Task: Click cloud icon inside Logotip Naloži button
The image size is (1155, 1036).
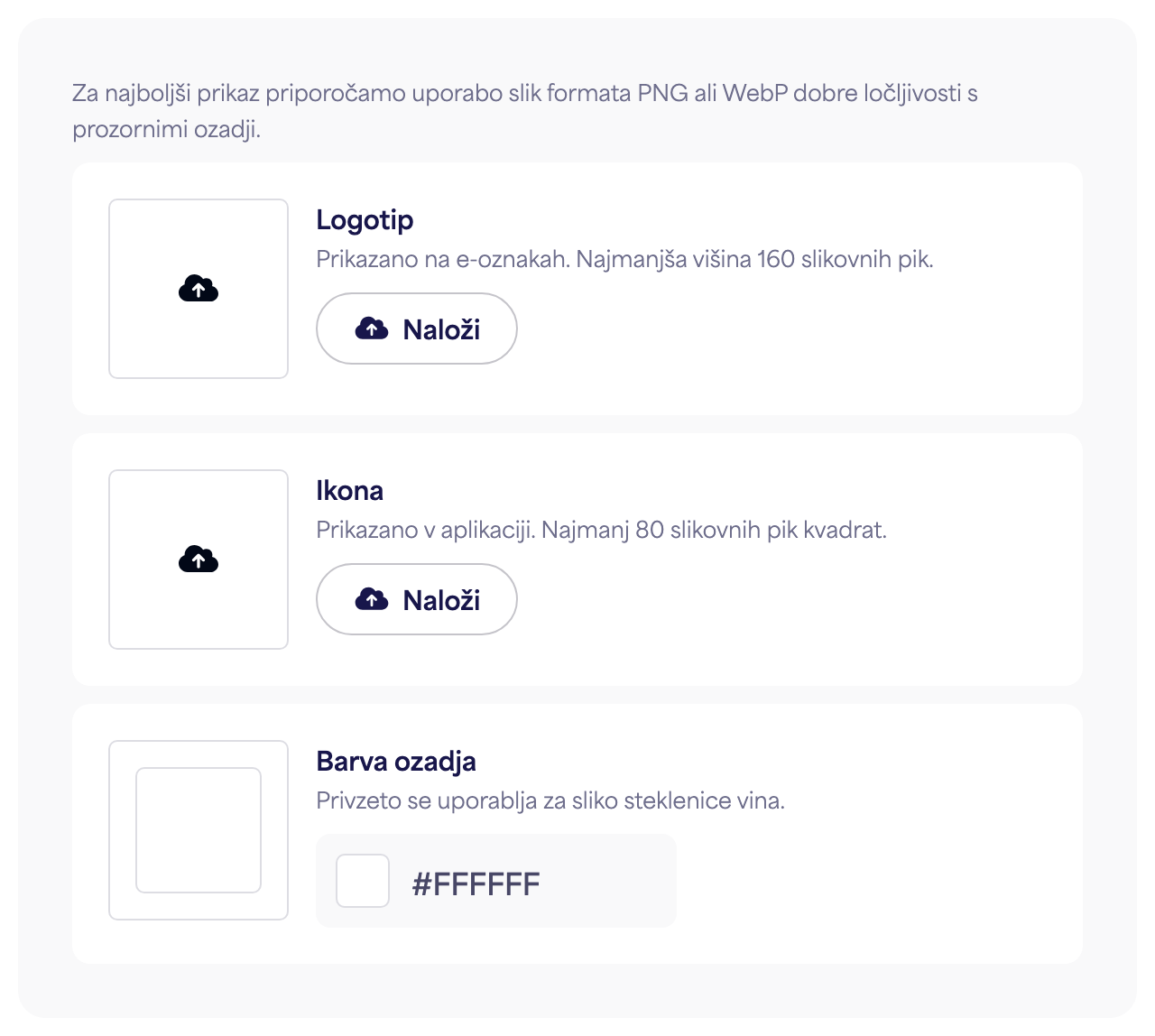Action: click(x=372, y=328)
